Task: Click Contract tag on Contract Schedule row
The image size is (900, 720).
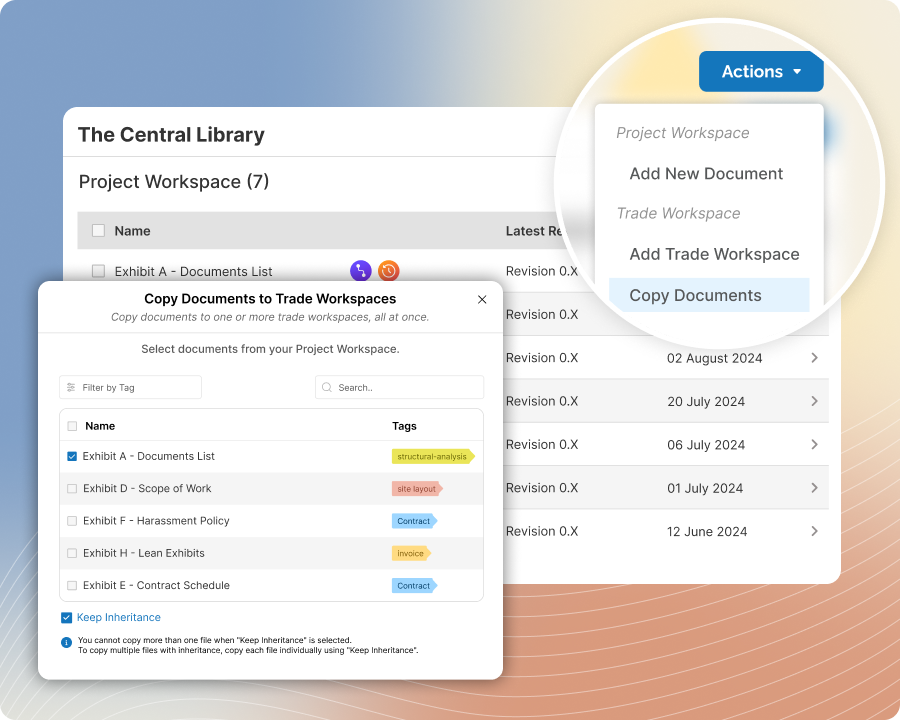Action: 414,586
